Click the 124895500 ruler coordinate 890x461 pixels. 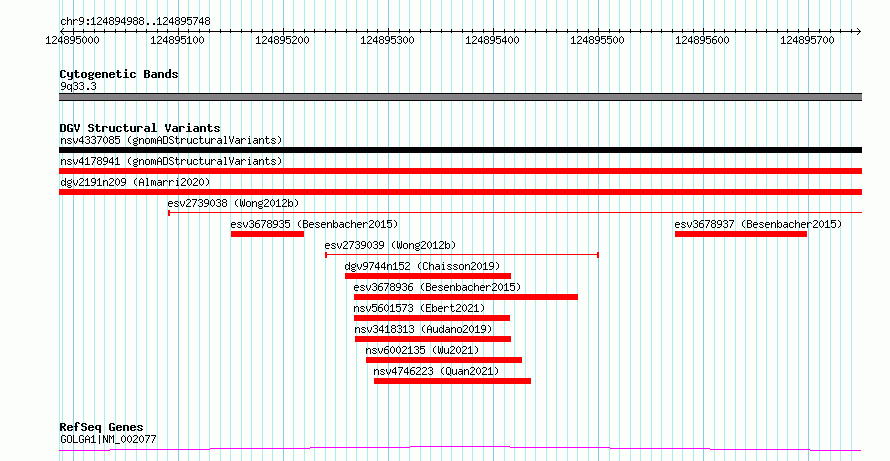click(598, 41)
